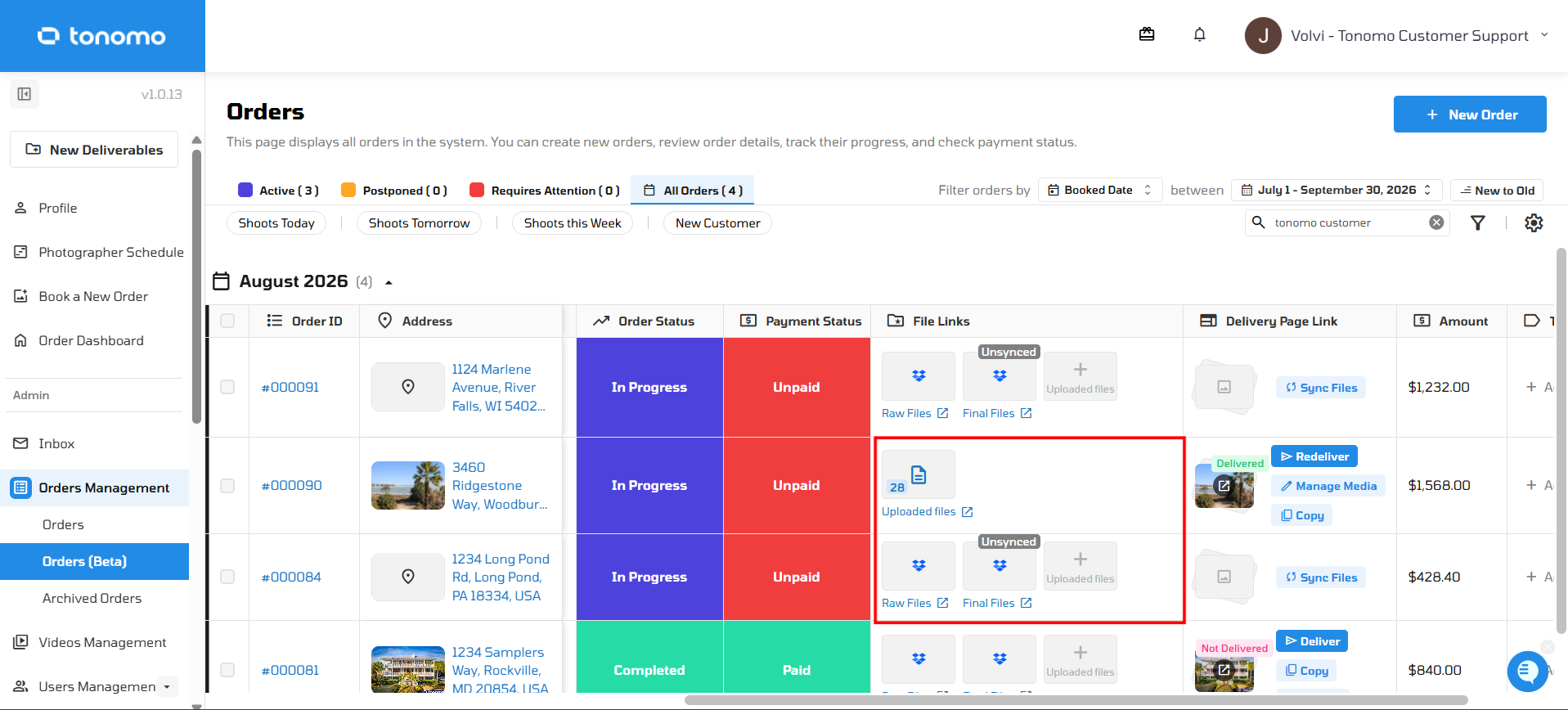Image resolution: width=1568 pixels, height=710 pixels.
Task: Open Archived Orders in the sidebar
Action: (92, 598)
